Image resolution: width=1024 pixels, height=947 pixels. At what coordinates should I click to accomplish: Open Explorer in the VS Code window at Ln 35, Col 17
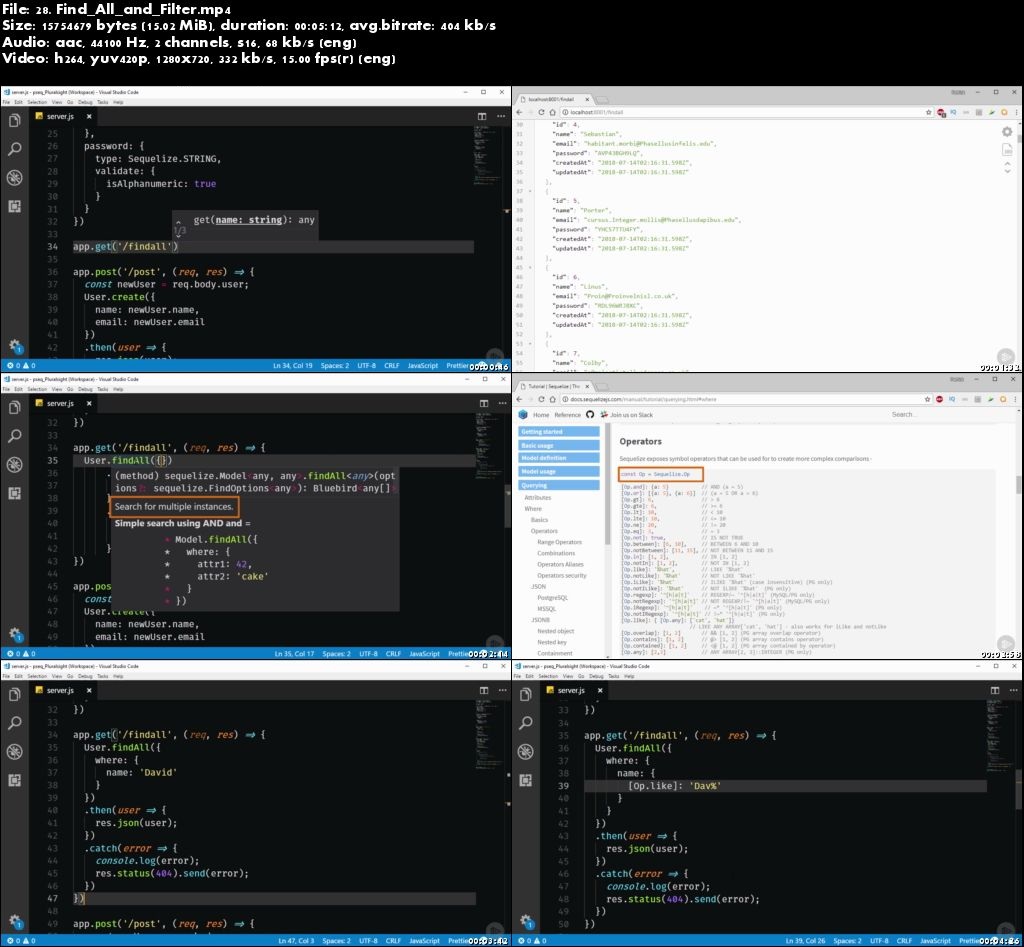coord(14,408)
